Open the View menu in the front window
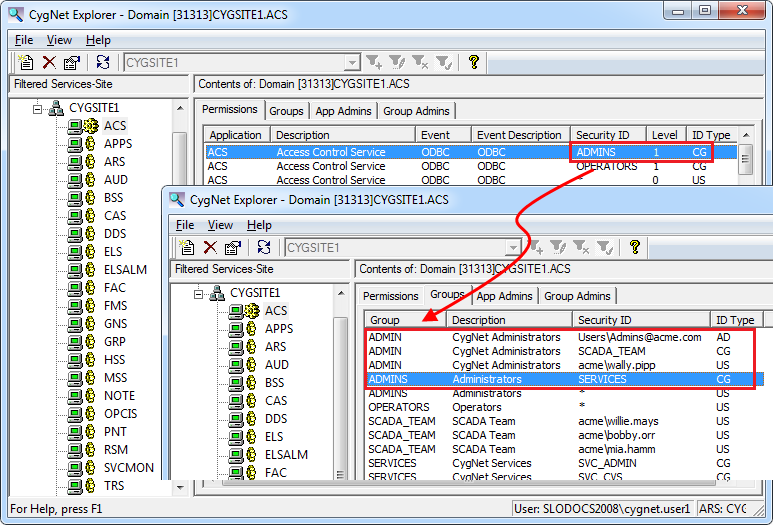This screenshot has height=525, width=773. (220, 225)
